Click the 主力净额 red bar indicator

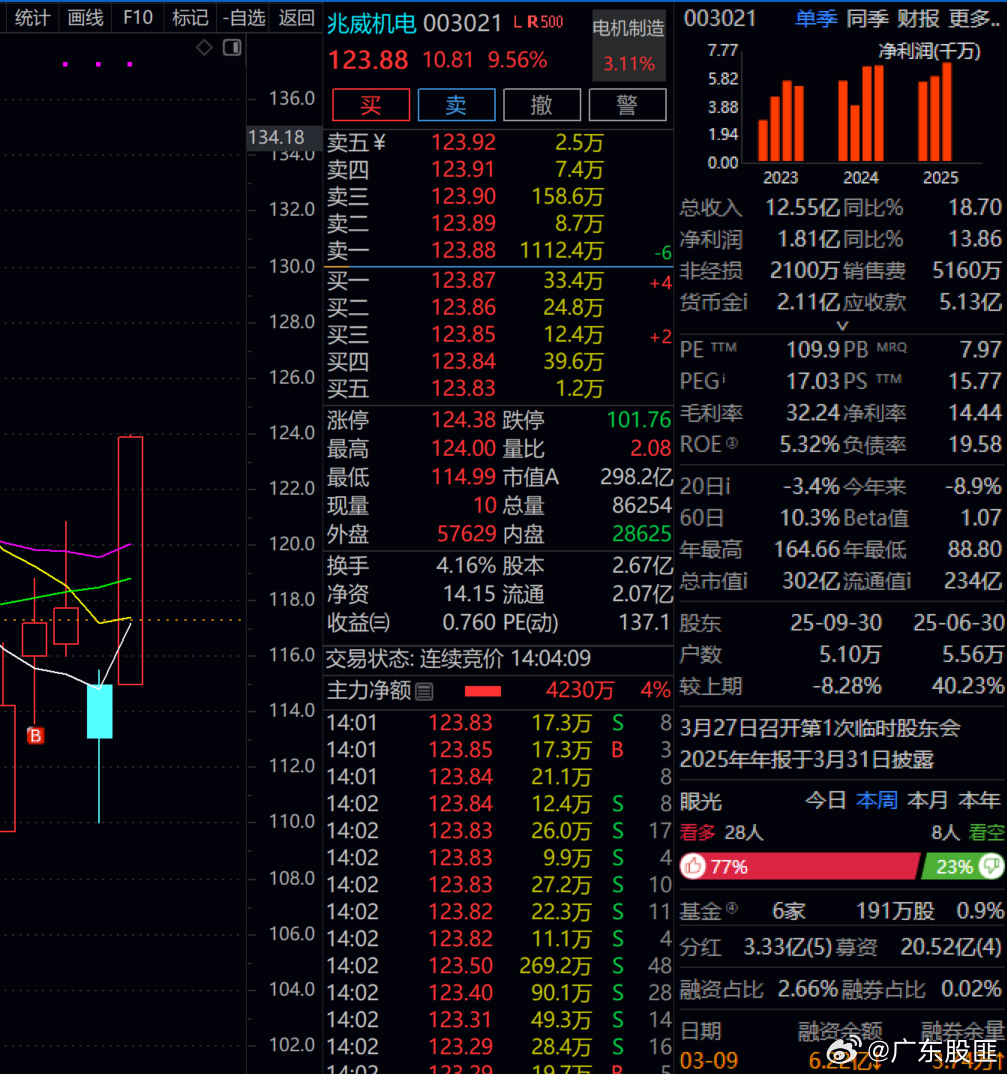(483, 692)
